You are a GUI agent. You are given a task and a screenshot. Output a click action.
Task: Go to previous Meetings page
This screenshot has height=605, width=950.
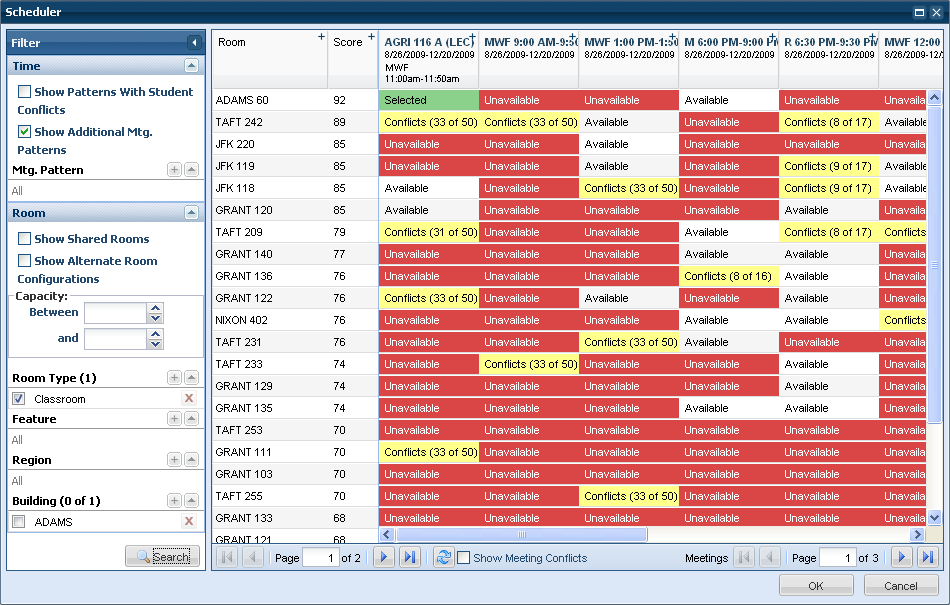(x=770, y=557)
